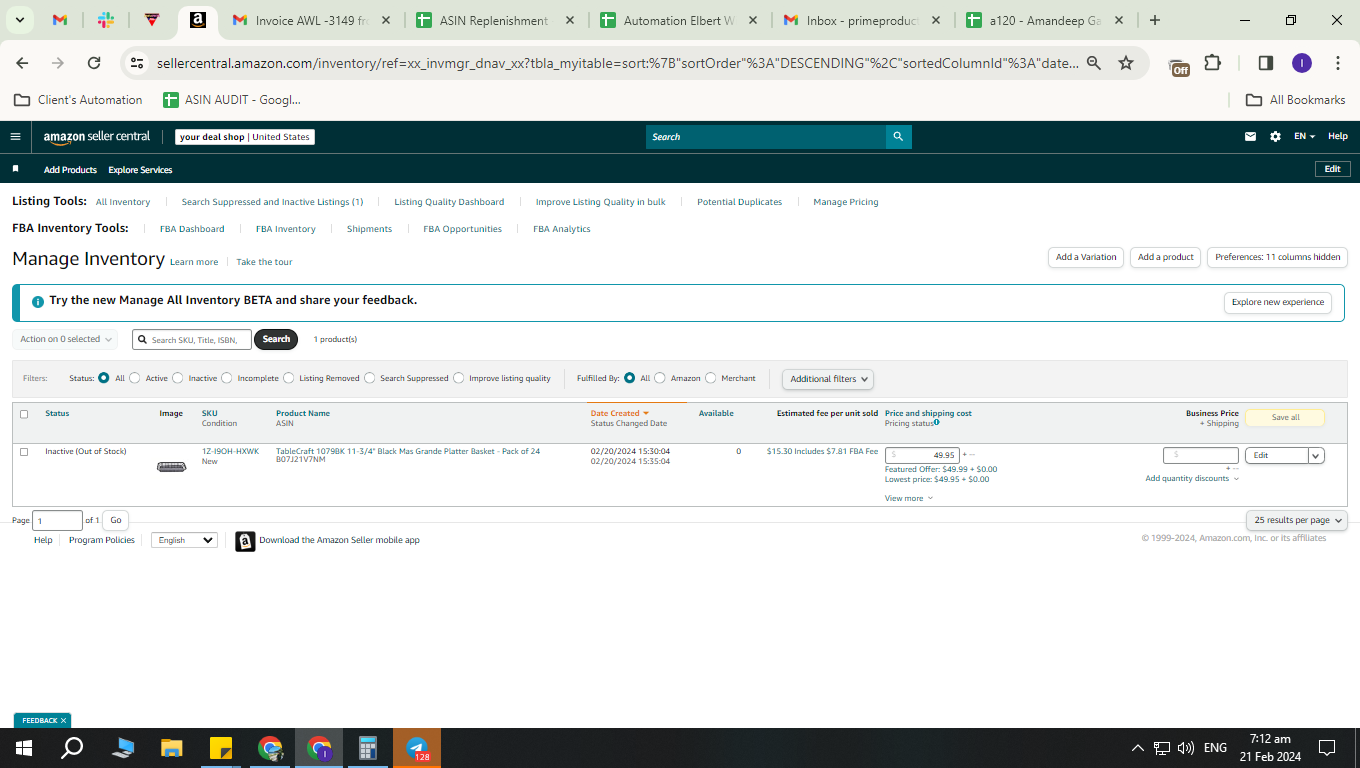Open the Chrome three-dot menu
The image size is (1360, 768).
tap(1338, 63)
